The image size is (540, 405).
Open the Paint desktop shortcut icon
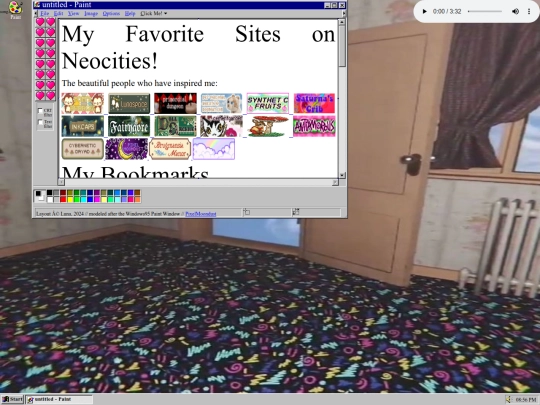15,9
